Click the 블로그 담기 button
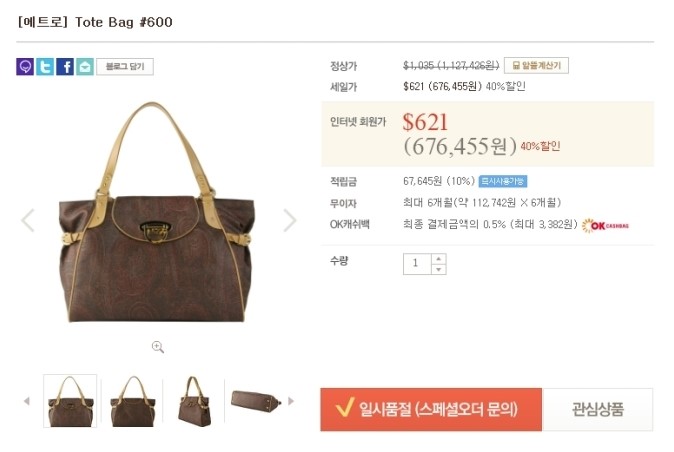 coord(125,67)
